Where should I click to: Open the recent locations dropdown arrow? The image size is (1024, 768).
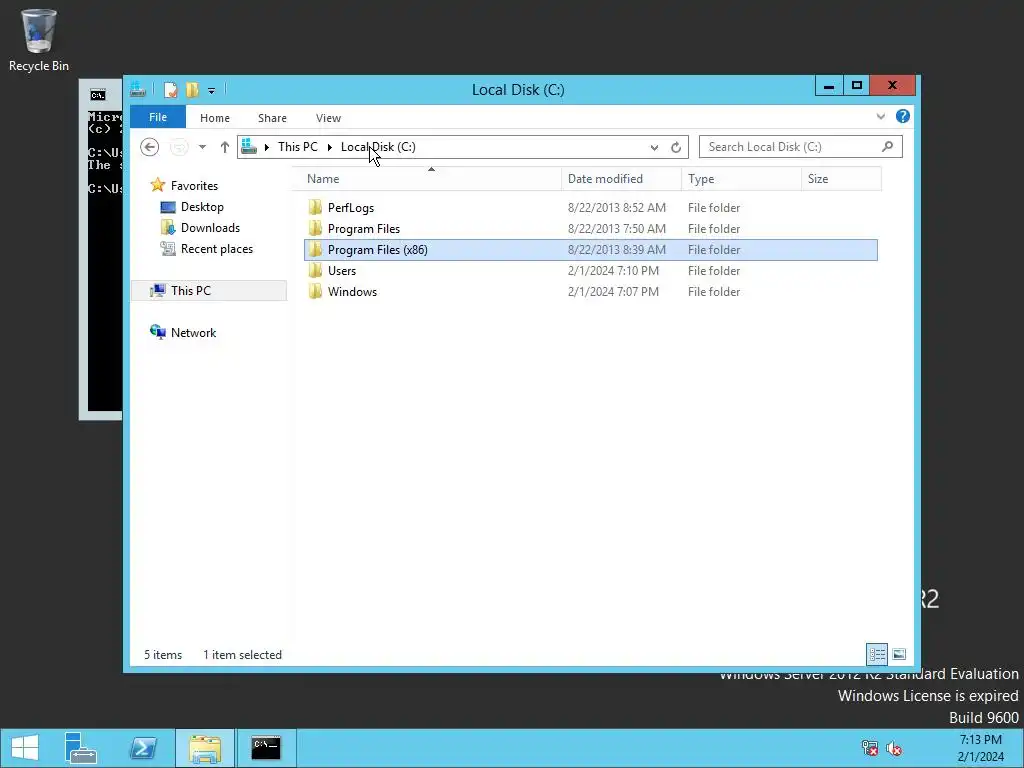tap(202, 147)
